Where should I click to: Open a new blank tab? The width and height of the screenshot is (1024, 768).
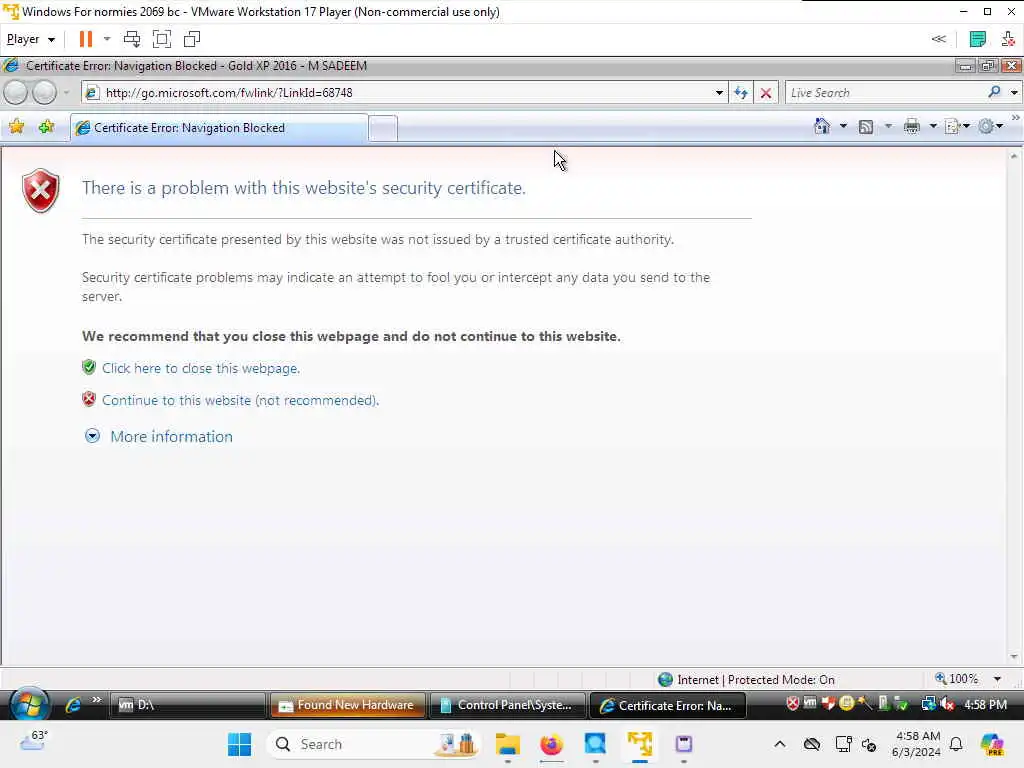pos(383,128)
